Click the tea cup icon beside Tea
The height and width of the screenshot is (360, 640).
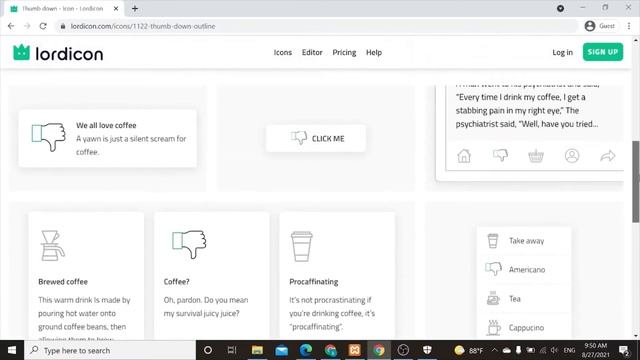(493, 298)
